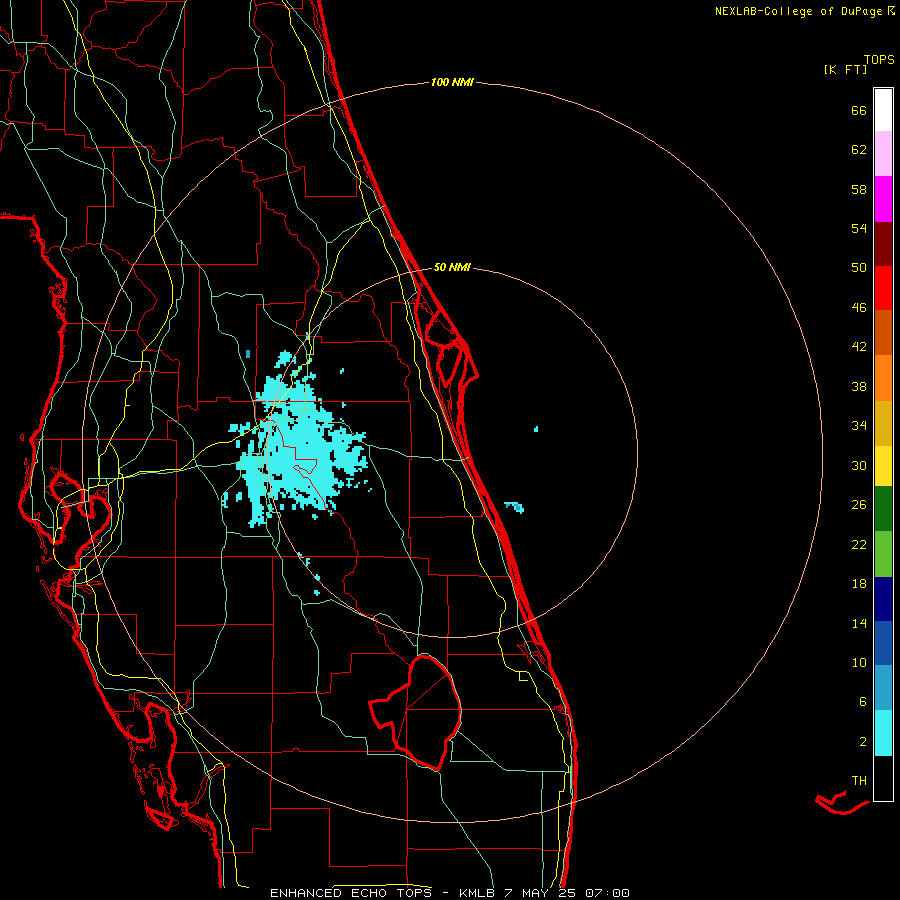Click the 'TOPS' legend heading
The image size is (900, 900).
879,60
